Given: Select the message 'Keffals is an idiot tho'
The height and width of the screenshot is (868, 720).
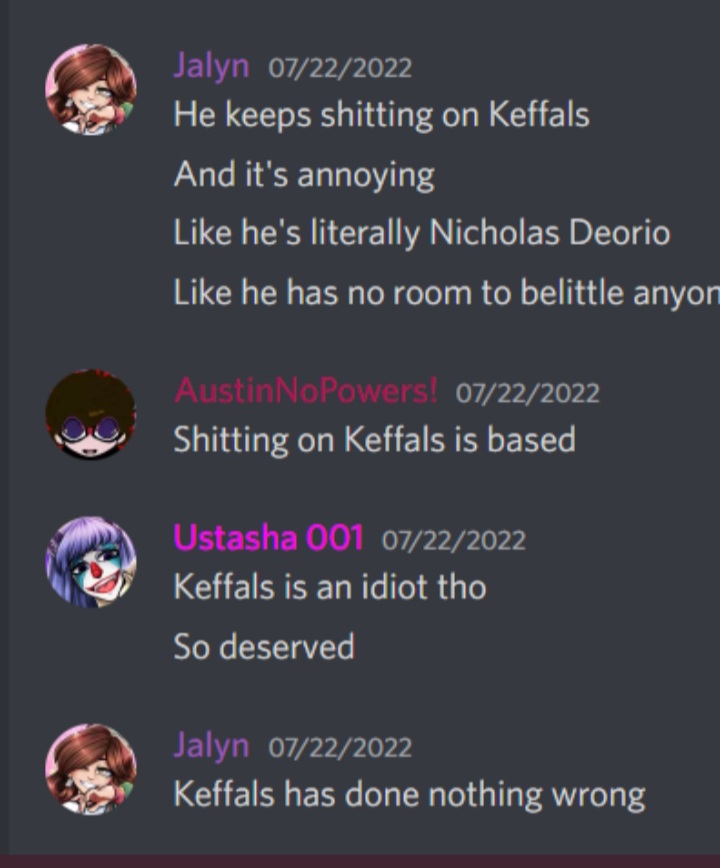Looking at the screenshot, I should (x=330, y=587).
